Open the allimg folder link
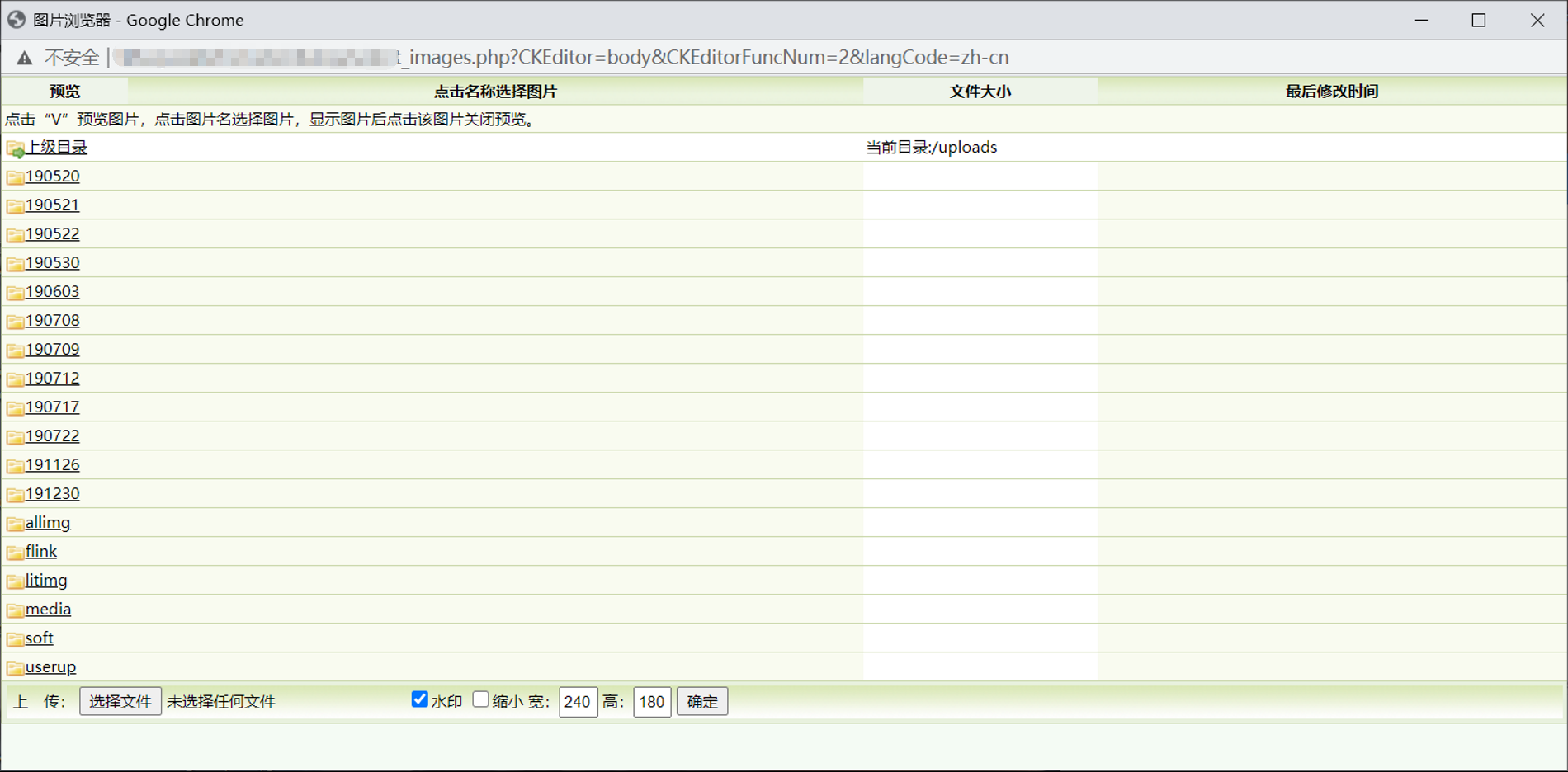 [48, 522]
